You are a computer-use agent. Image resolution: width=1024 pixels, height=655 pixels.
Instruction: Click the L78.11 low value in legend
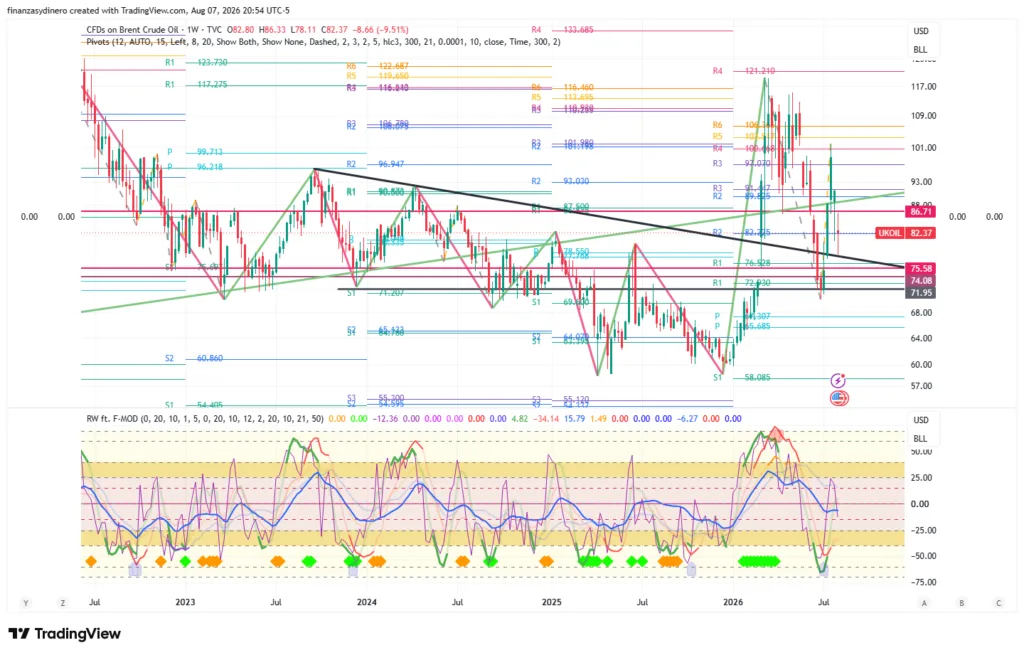(x=304, y=29)
